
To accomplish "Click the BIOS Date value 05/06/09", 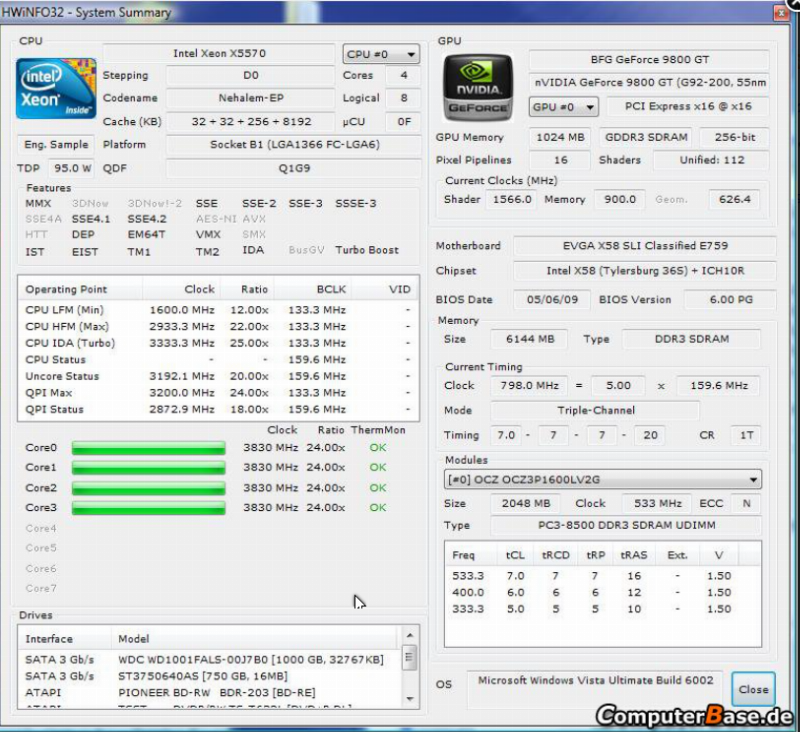I will click(552, 300).
